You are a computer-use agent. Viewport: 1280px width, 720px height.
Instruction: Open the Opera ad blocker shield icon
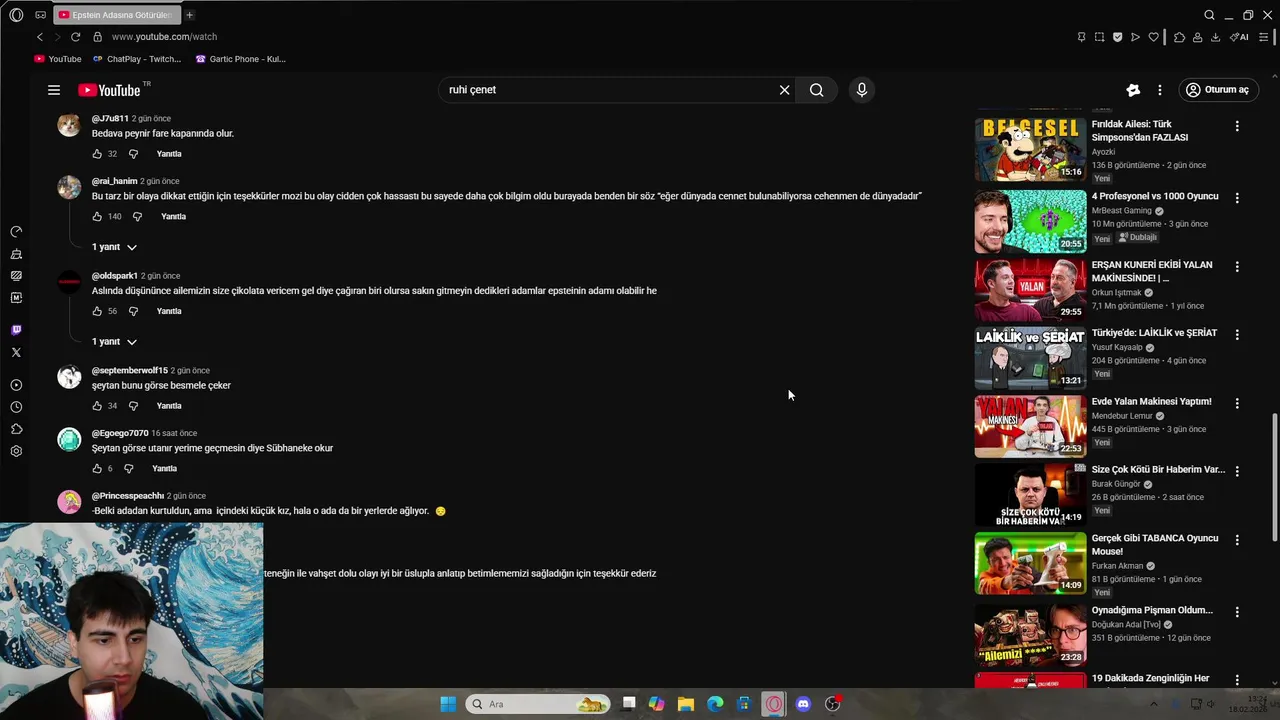point(1117,37)
